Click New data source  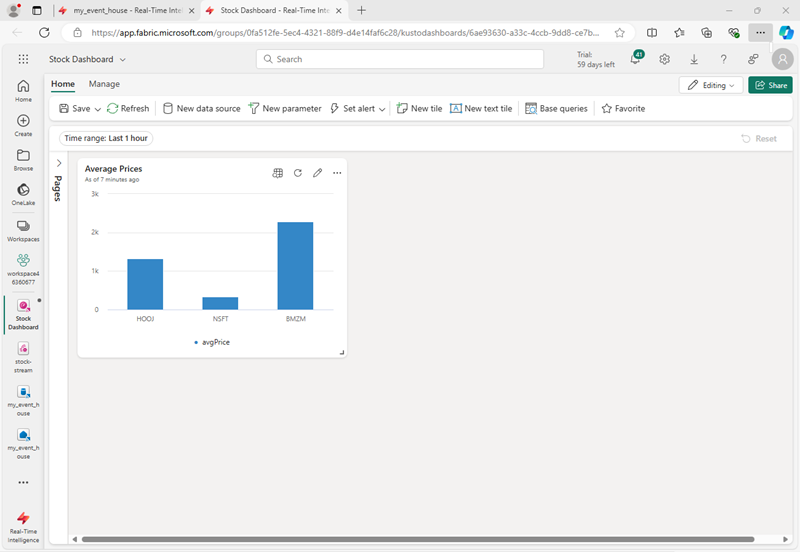tap(202, 109)
